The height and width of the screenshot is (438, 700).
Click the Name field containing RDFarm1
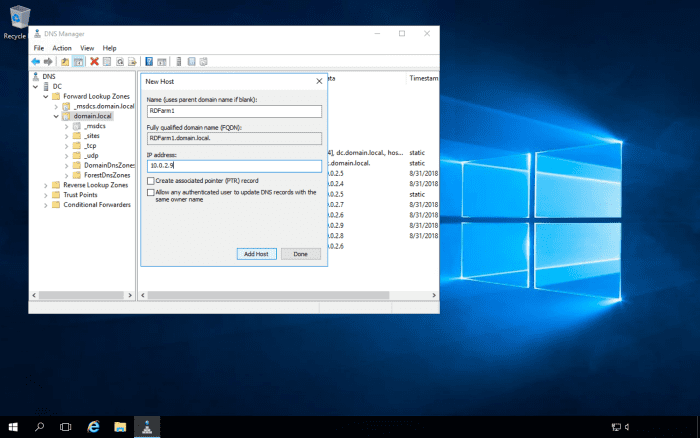(x=234, y=111)
